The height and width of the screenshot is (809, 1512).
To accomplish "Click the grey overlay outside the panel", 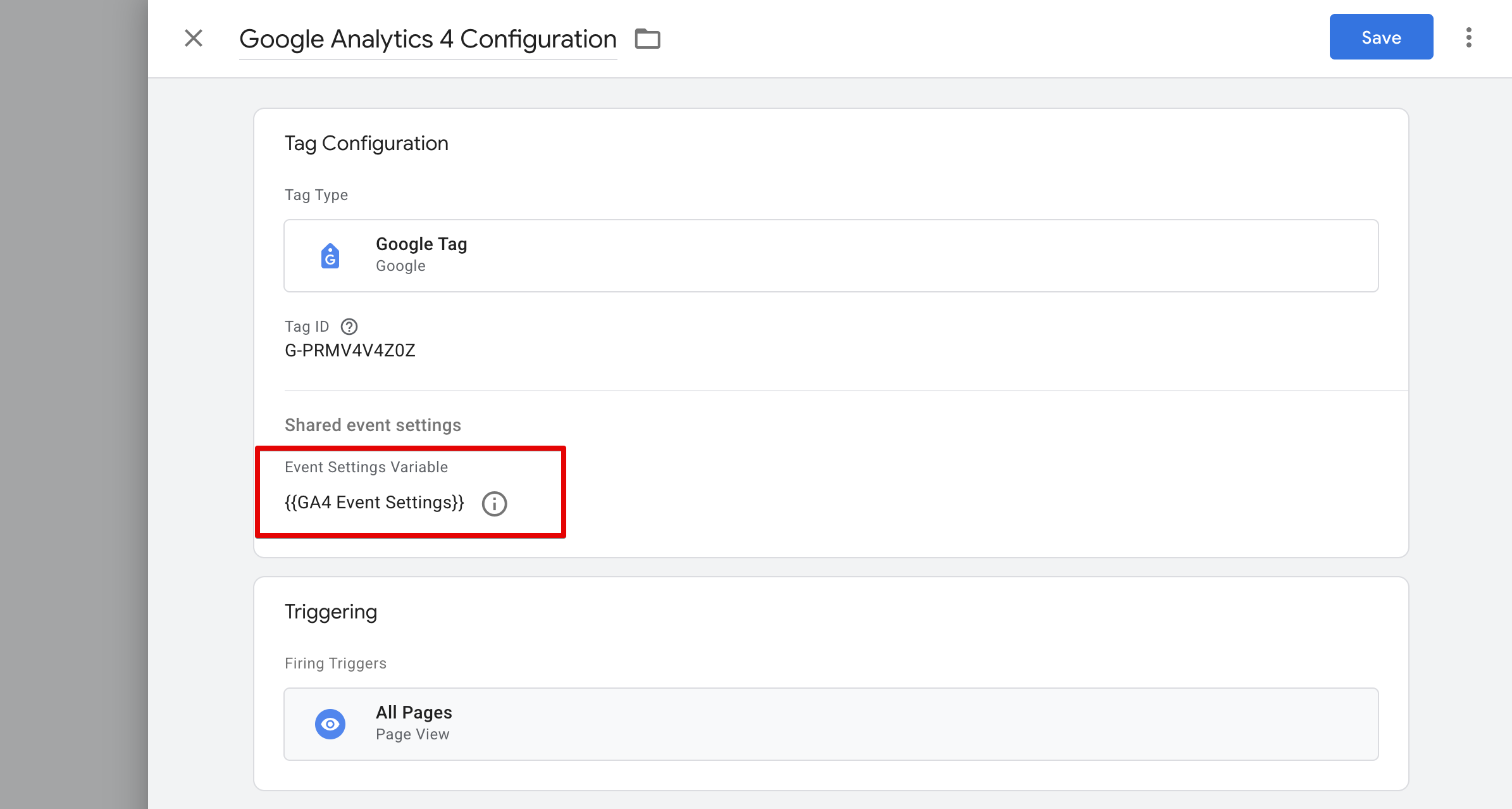I will click(73, 405).
